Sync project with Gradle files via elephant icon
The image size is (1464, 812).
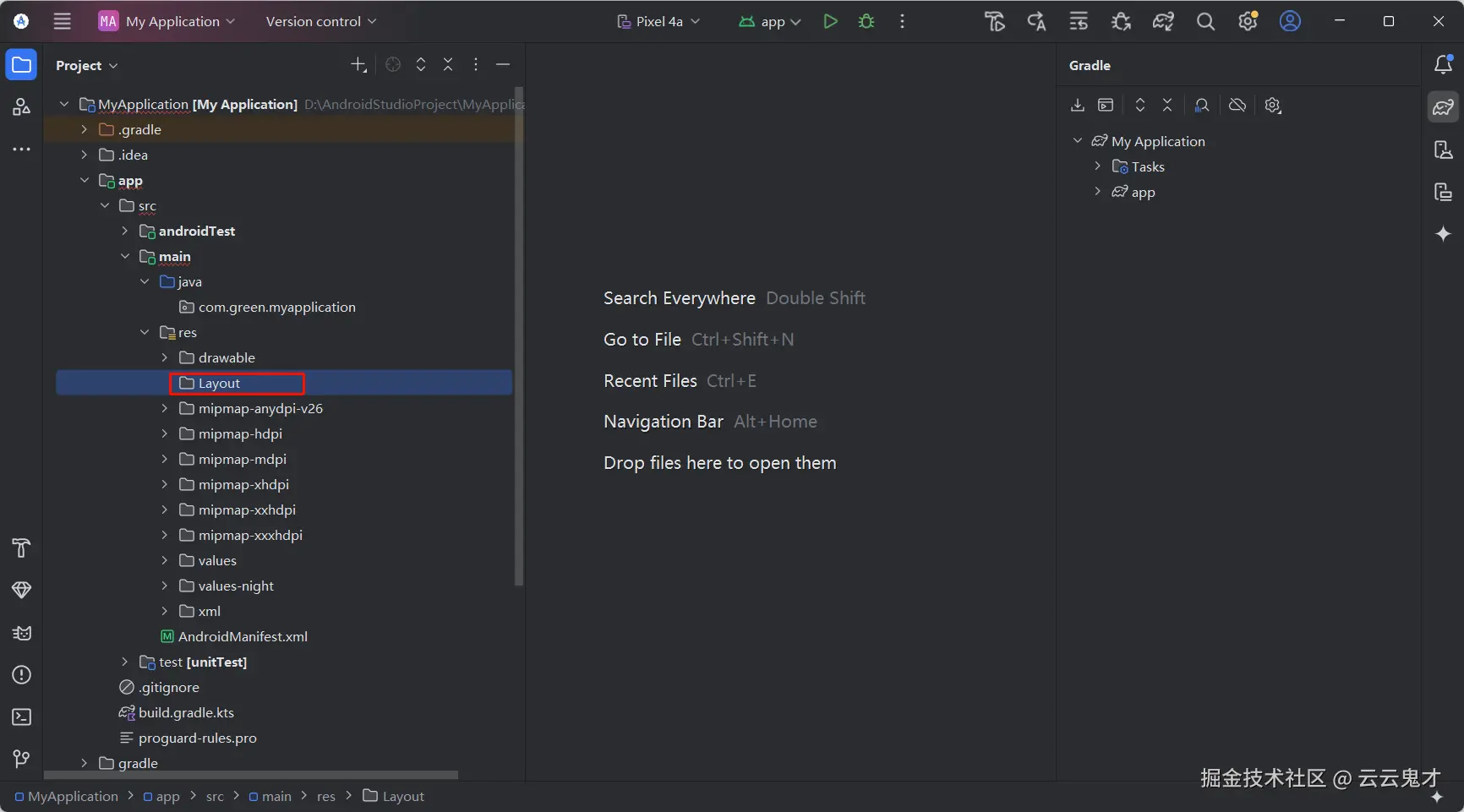[1163, 21]
